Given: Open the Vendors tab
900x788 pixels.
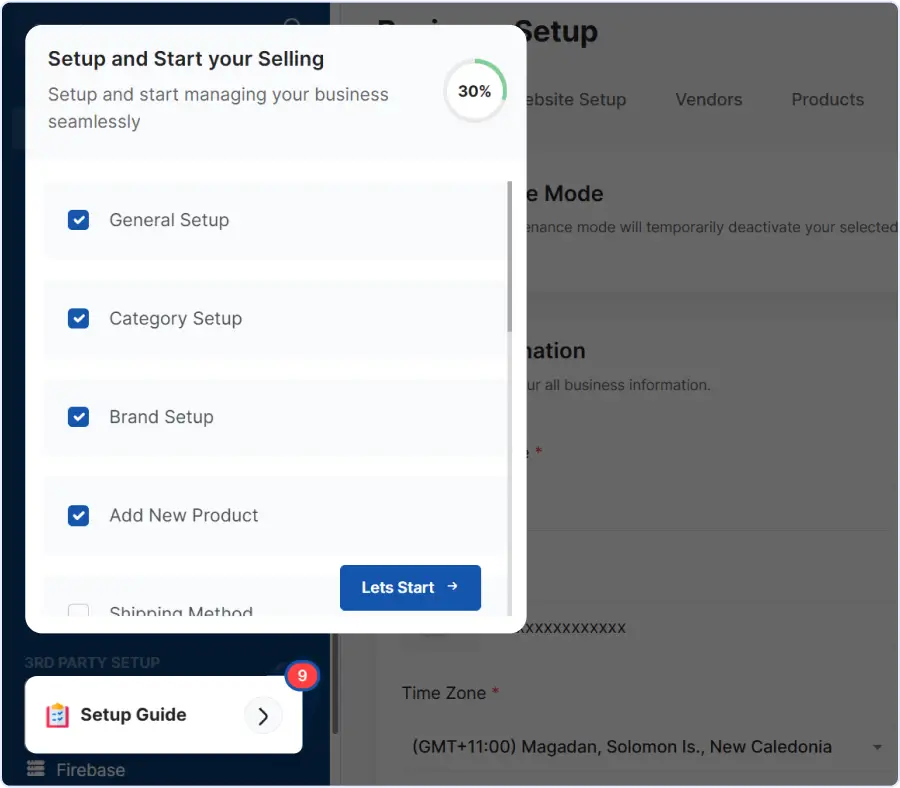Looking at the screenshot, I should (708, 99).
